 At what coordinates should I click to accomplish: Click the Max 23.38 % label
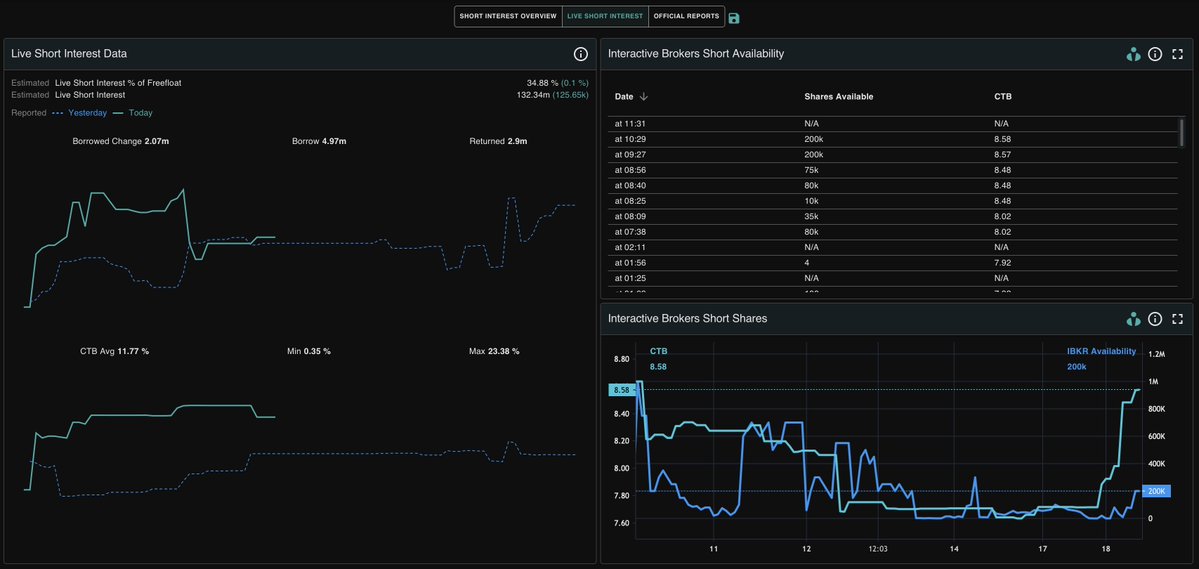coord(494,351)
